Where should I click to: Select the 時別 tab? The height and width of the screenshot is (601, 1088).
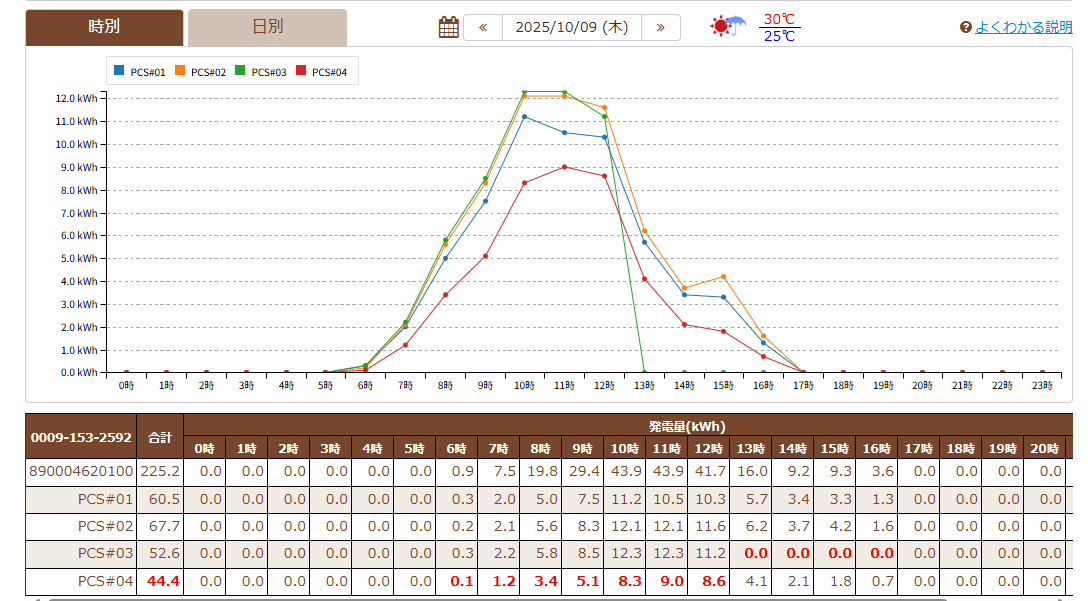click(x=104, y=27)
